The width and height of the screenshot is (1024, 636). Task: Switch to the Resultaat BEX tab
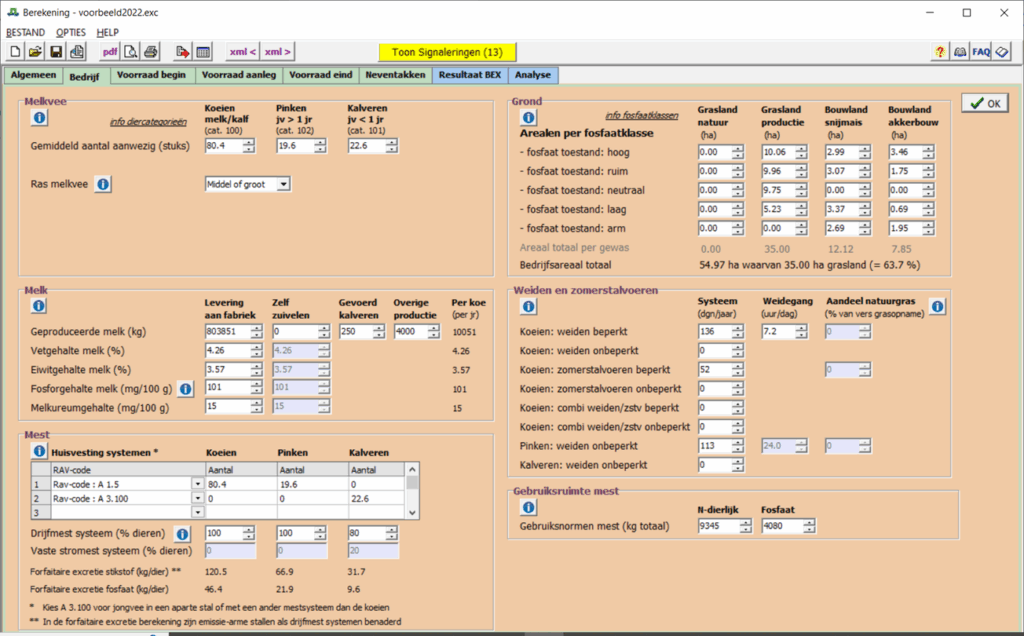pyautogui.click(x=469, y=75)
